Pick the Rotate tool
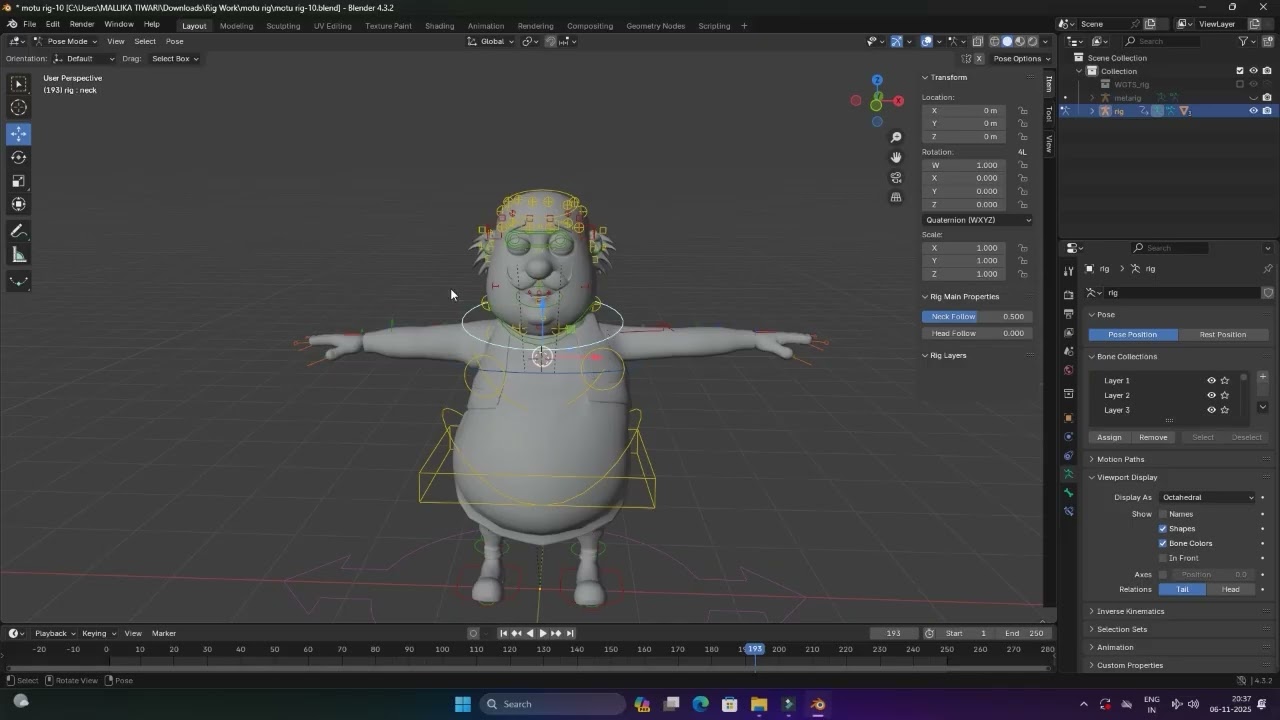 19,157
